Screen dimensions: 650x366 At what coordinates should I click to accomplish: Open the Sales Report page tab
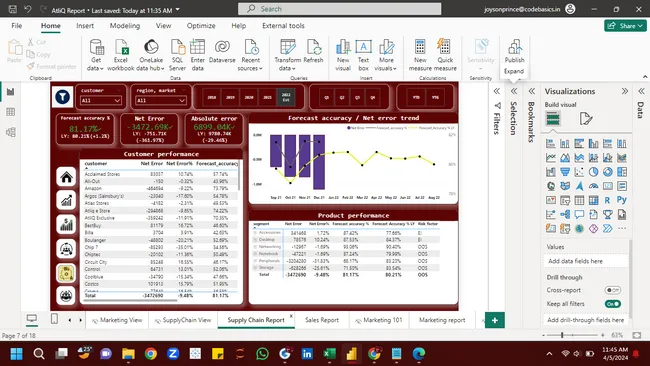click(322, 320)
